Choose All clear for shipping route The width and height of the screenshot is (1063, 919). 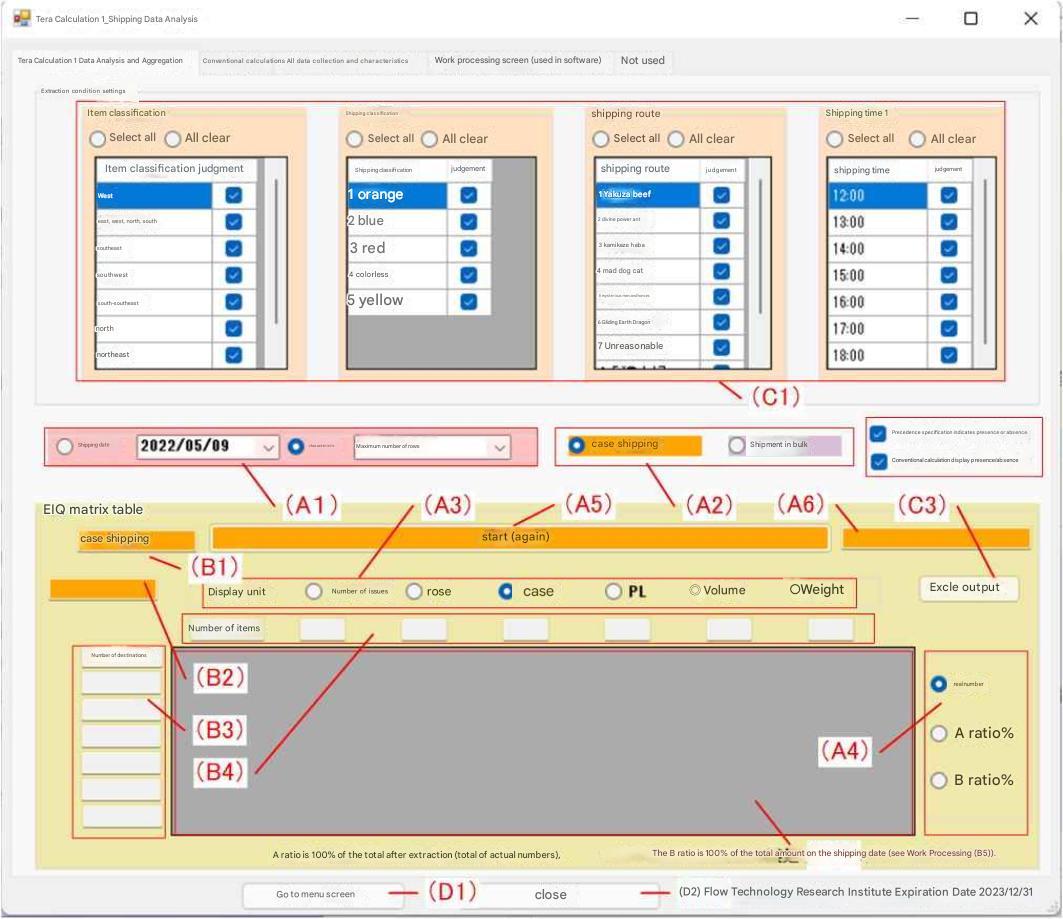pos(675,139)
